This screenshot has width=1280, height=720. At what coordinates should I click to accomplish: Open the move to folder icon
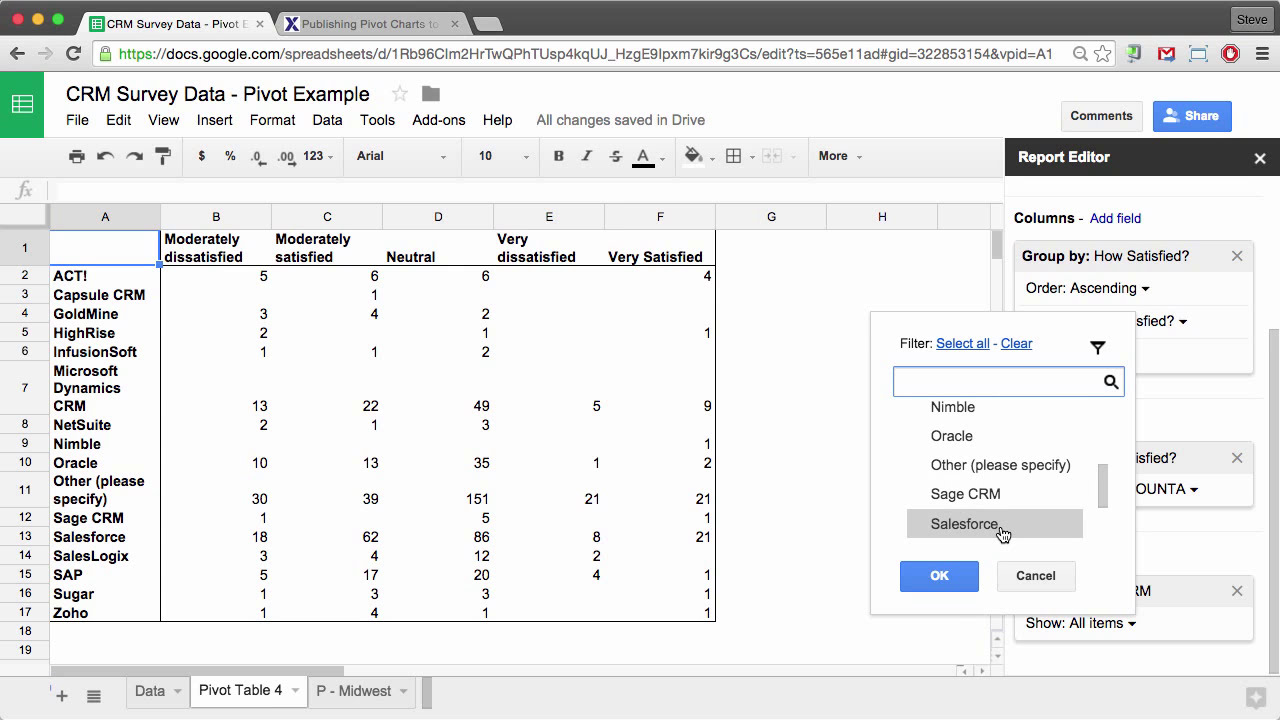431,94
